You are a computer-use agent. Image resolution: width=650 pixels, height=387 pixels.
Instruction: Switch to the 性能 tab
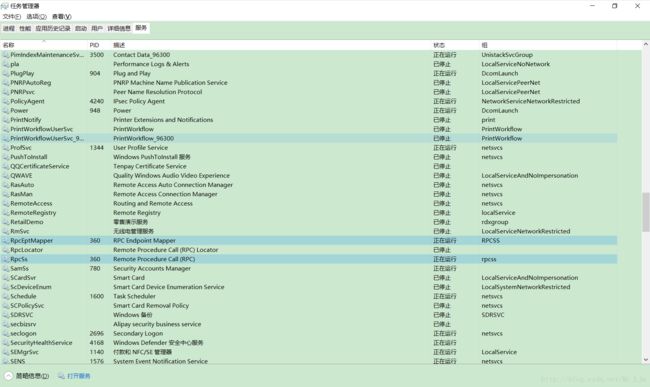pos(25,28)
